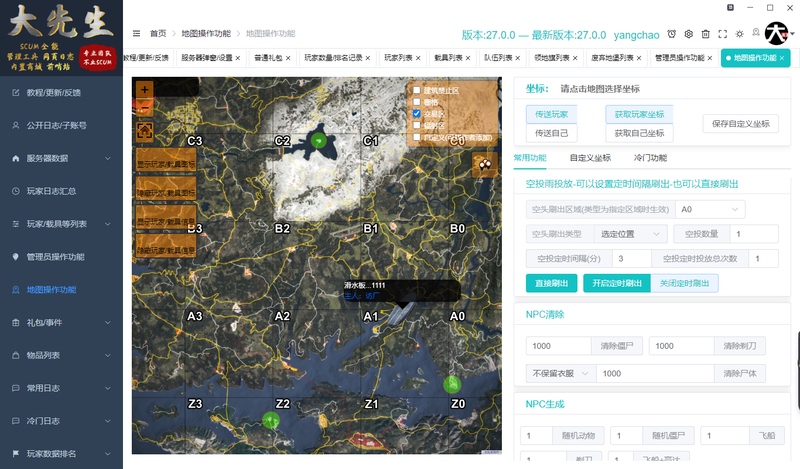The image size is (800, 469).
Task: Click the user support icon in header
Action: click(x=756, y=33)
